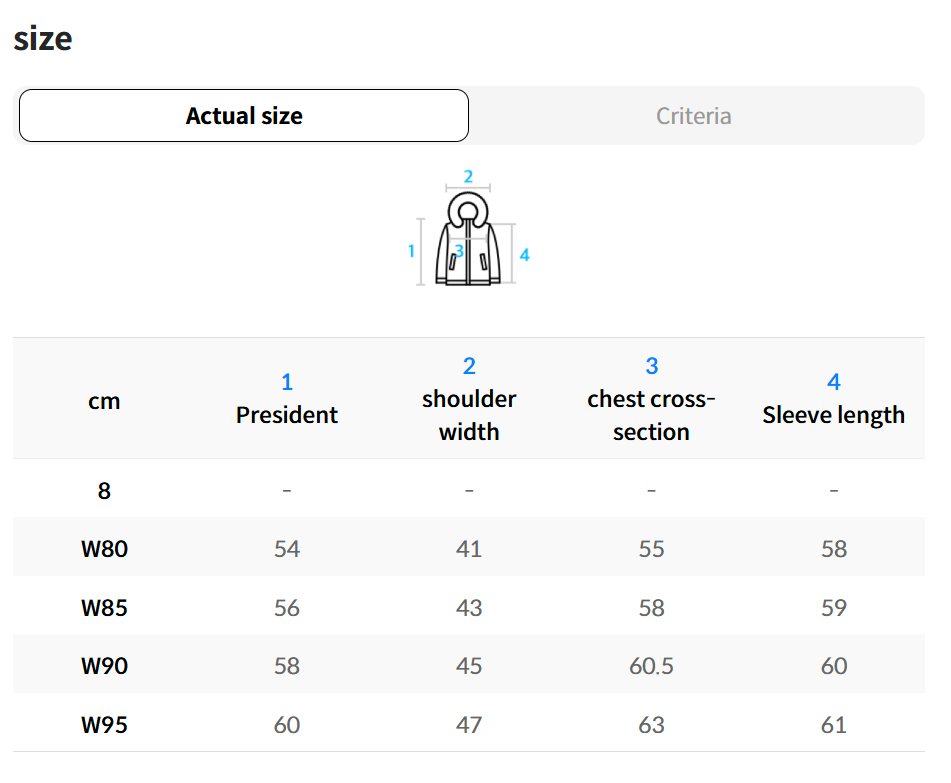Select the W80 size row label

click(104, 548)
